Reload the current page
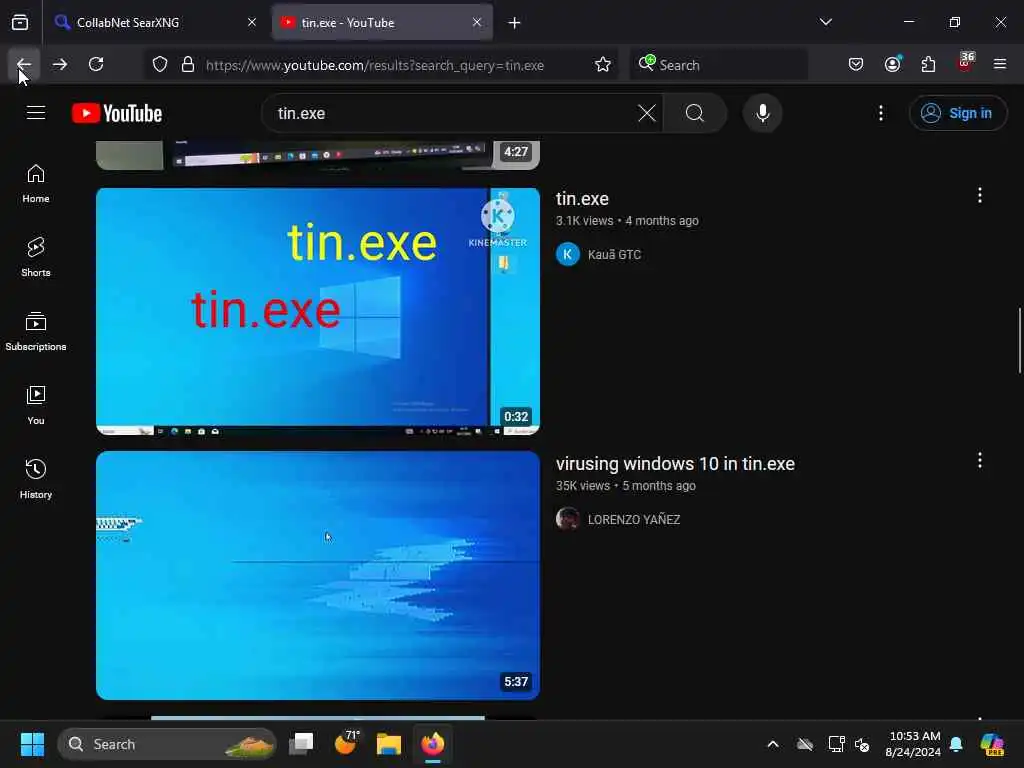1024x768 pixels. (96, 65)
